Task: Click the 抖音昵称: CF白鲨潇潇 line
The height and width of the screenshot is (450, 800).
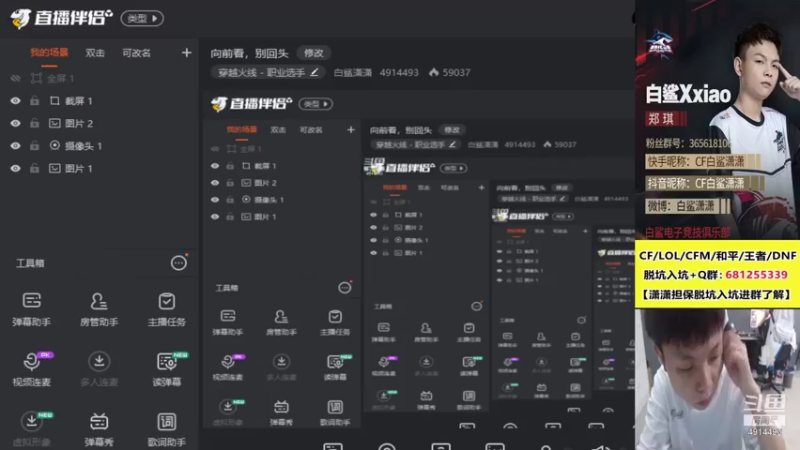Action: [x=704, y=183]
